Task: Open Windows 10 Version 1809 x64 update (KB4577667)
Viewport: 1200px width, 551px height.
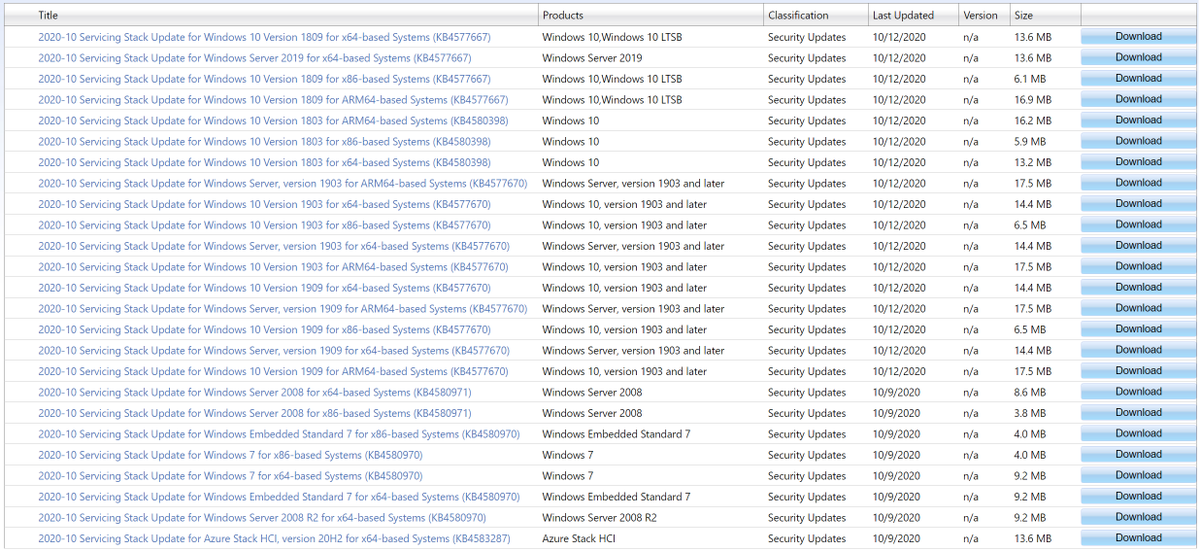Action: pos(264,37)
